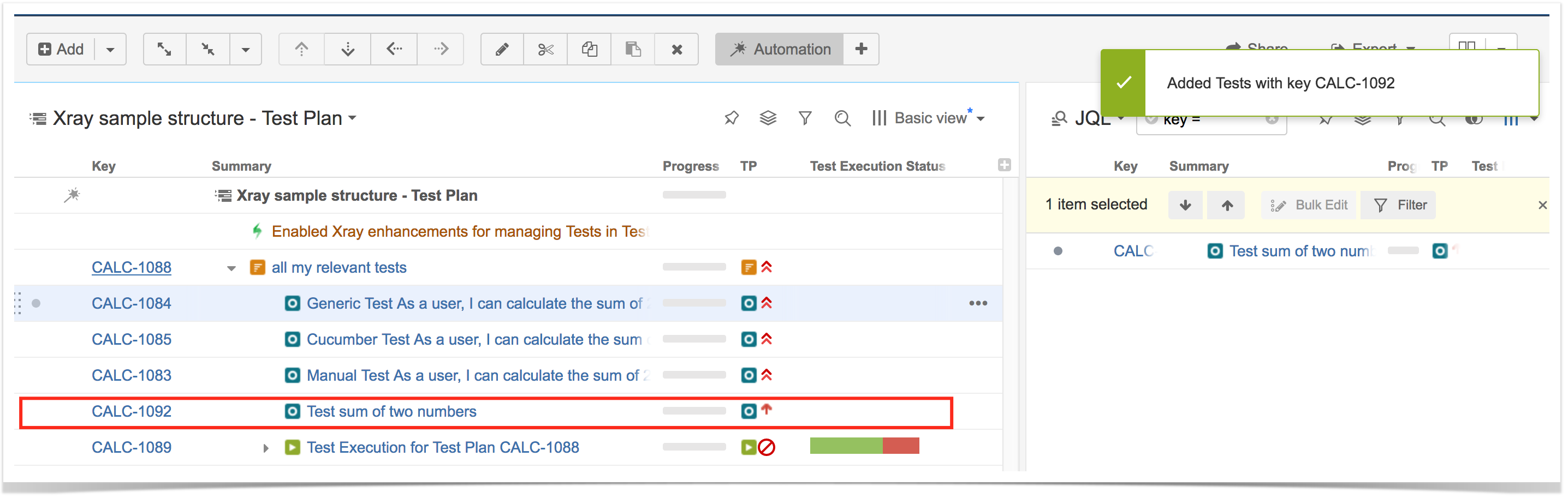This screenshot has width=1568, height=498.
Task: Open the CALC-1088 issue link
Action: 132,268
